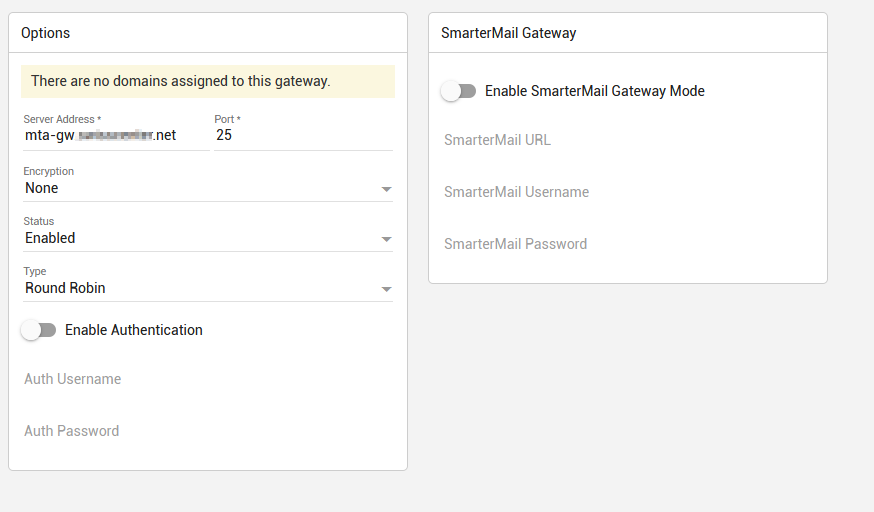Expand the Status dropdown showing Enabled

(x=200, y=238)
